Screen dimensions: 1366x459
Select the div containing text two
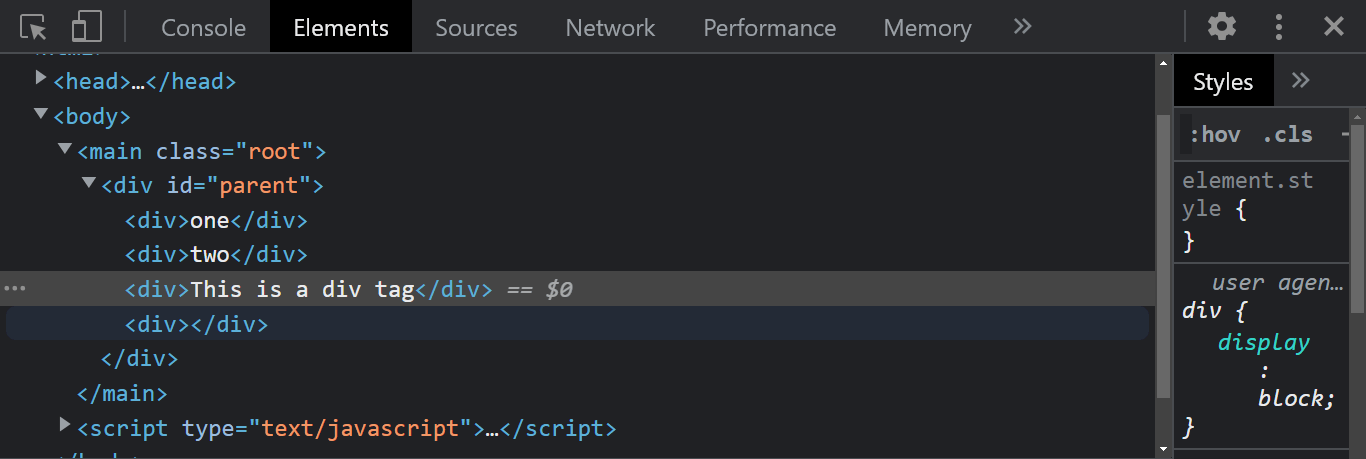tap(216, 254)
